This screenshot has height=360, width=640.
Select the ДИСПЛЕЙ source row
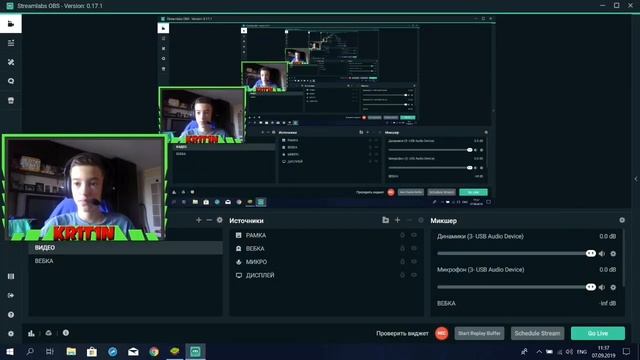(x=327, y=275)
